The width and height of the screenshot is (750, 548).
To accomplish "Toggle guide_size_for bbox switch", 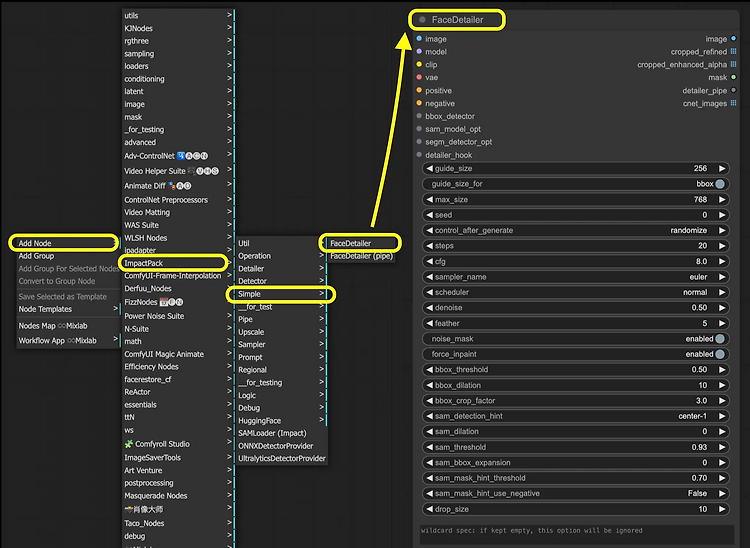I will pyautogui.click(x=720, y=184).
